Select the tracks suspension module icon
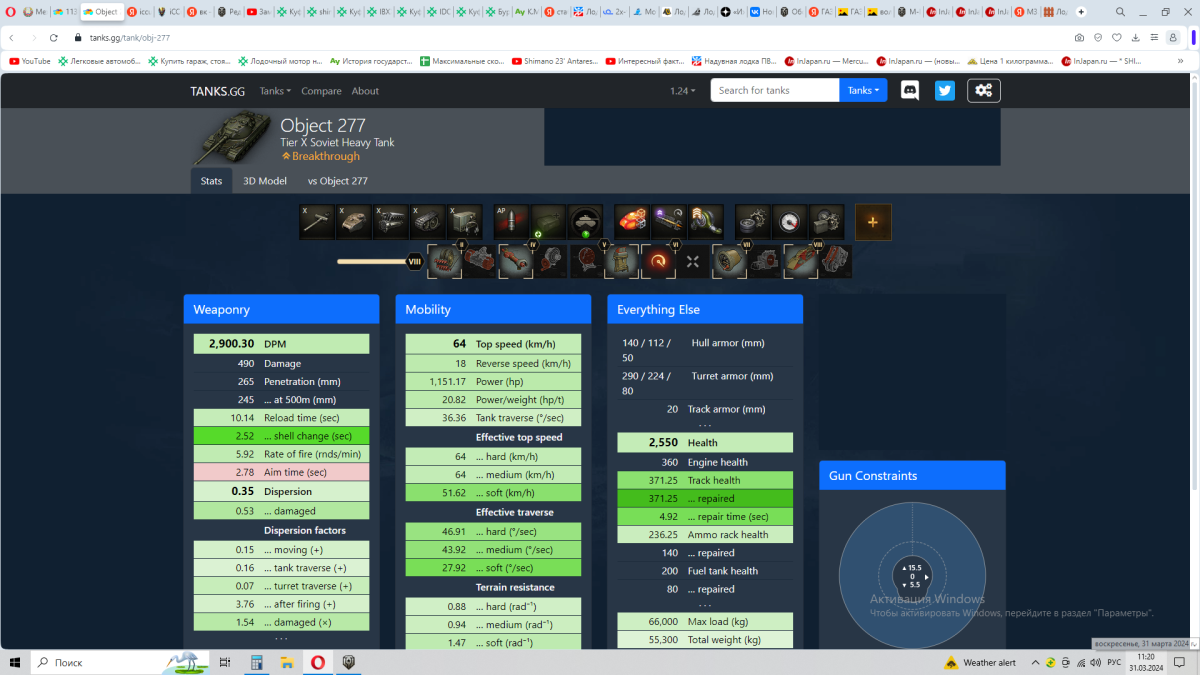 tap(428, 222)
